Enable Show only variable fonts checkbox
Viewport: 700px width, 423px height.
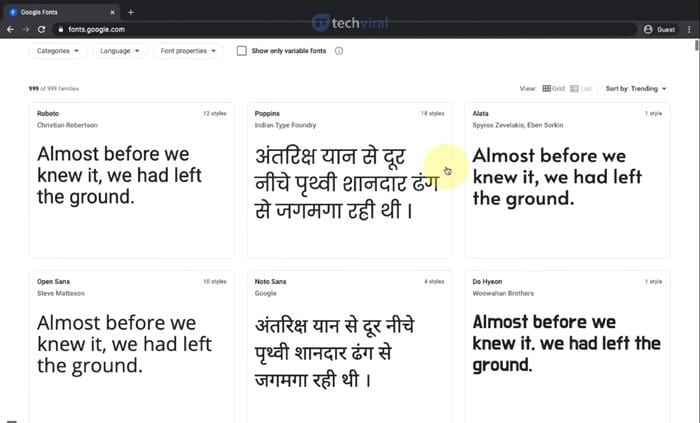click(242, 51)
